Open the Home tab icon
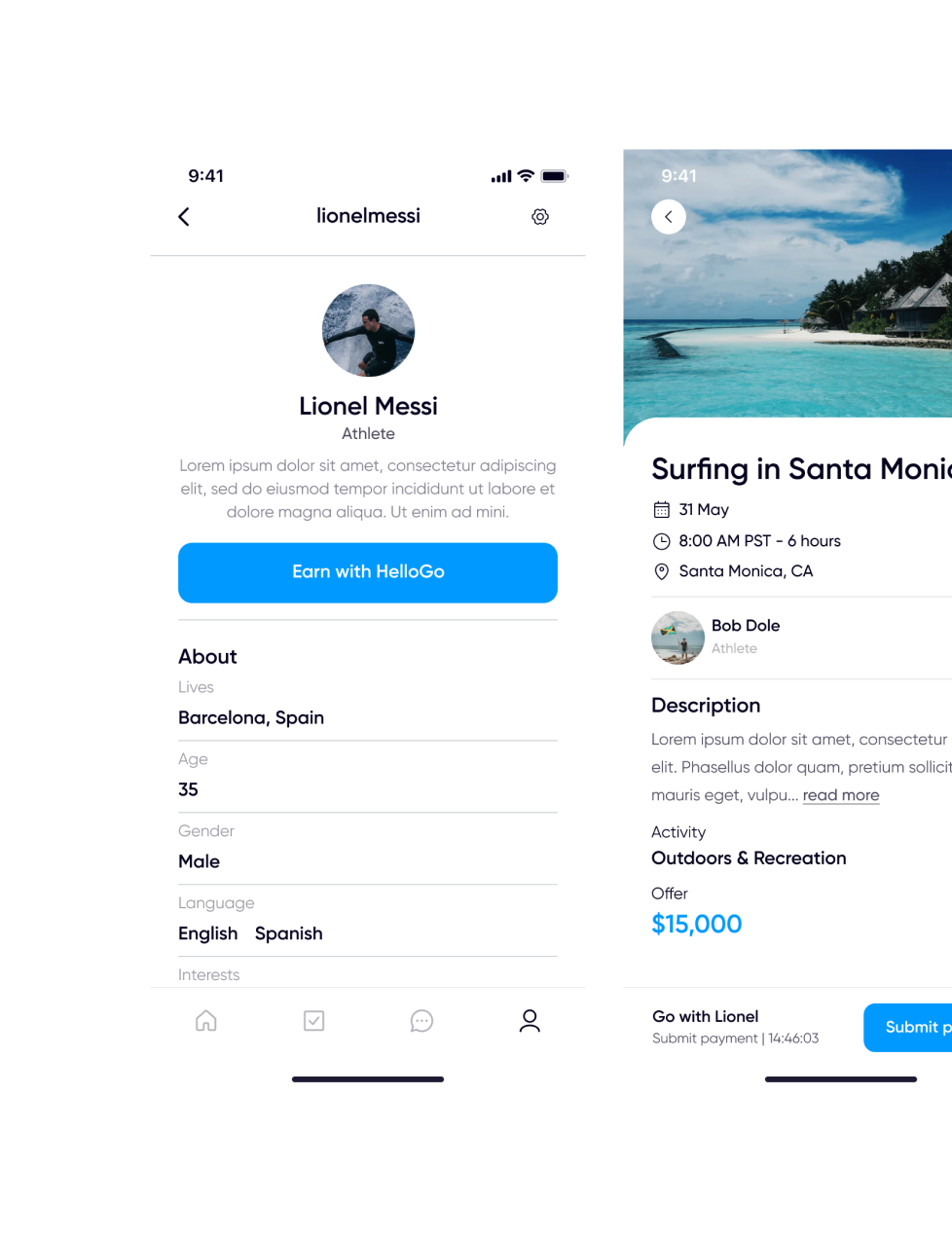The height and width of the screenshot is (1241, 952). coord(206,1020)
